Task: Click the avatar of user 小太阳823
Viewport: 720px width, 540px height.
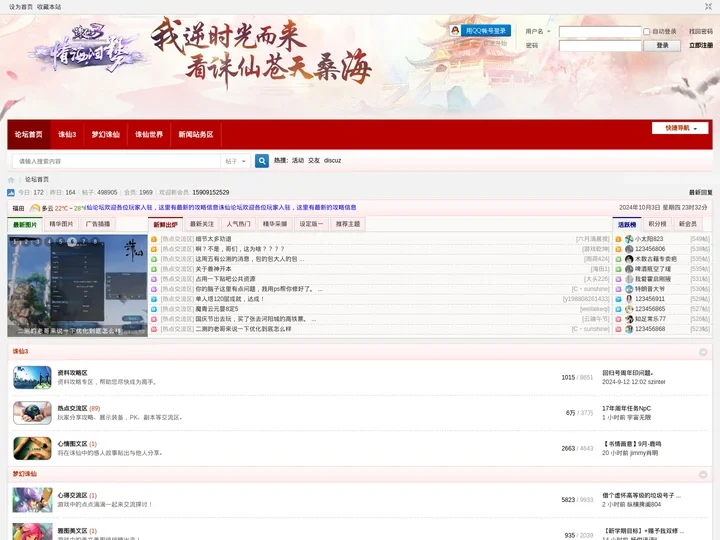Action: click(x=629, y=239)
